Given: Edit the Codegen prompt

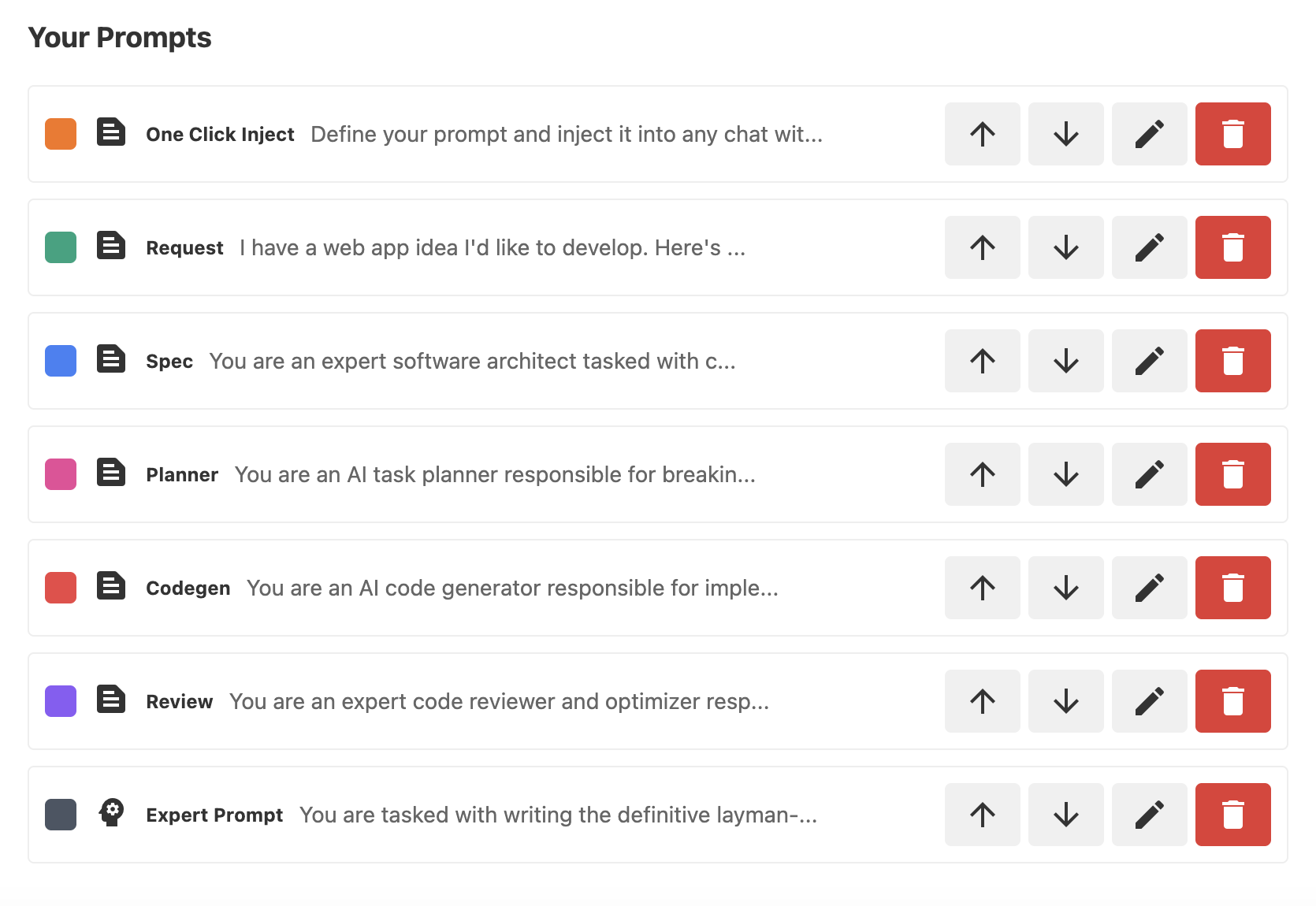Looking at the screenshot, I should [1149, 588].
